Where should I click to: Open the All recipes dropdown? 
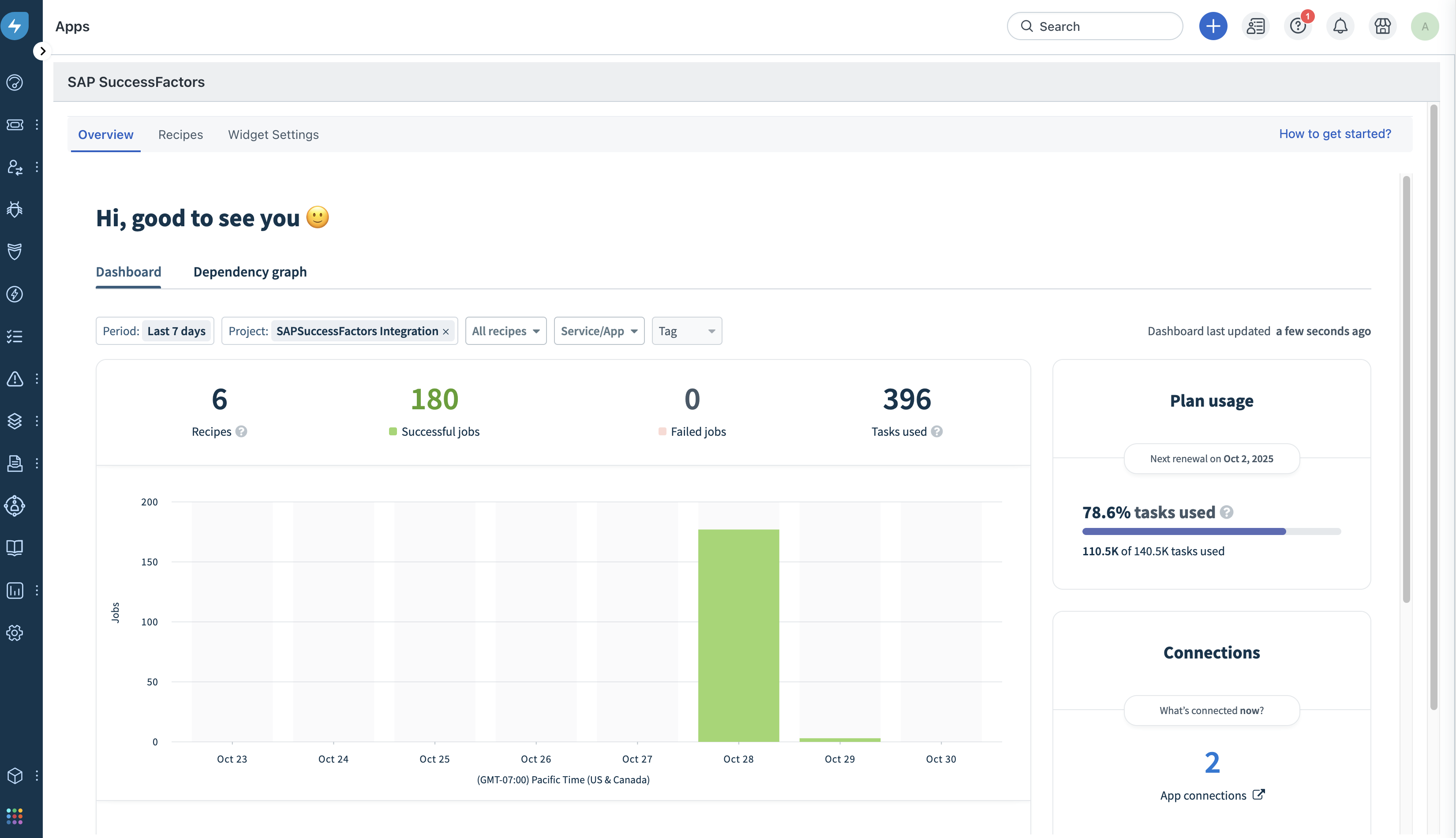pyautogui.click(x=505, y=331)
